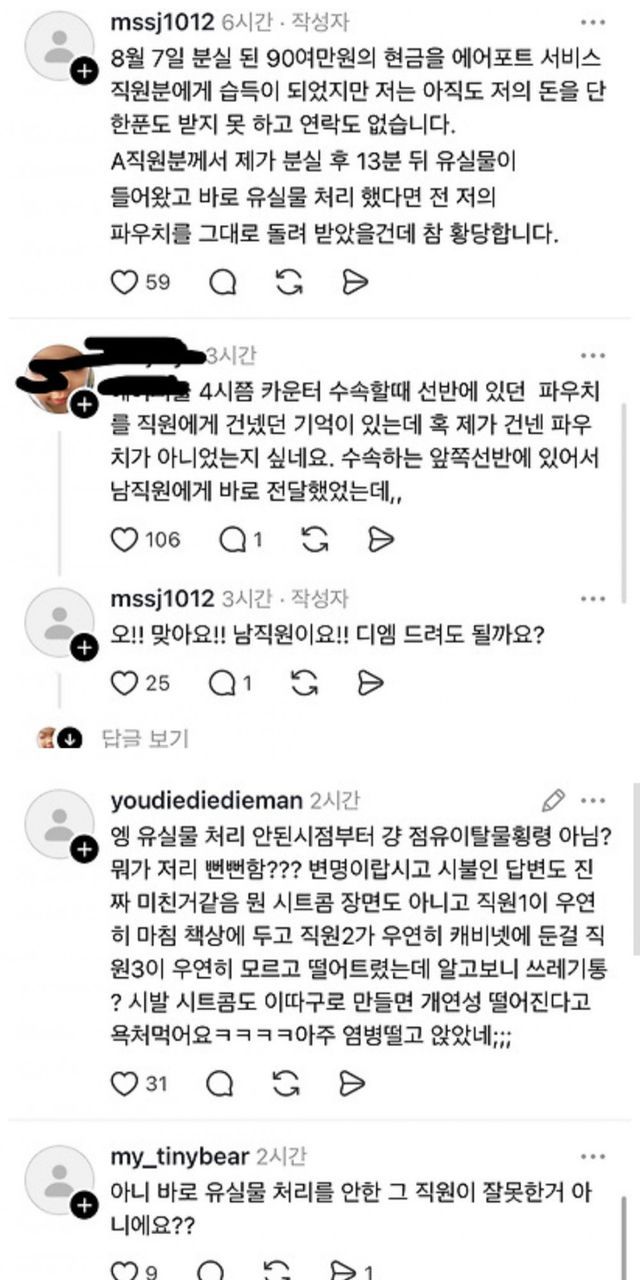Viewport: 640px width, 1280px height.
Task: Open more options on youdiediedieman's comment
Action: (593, 801)
